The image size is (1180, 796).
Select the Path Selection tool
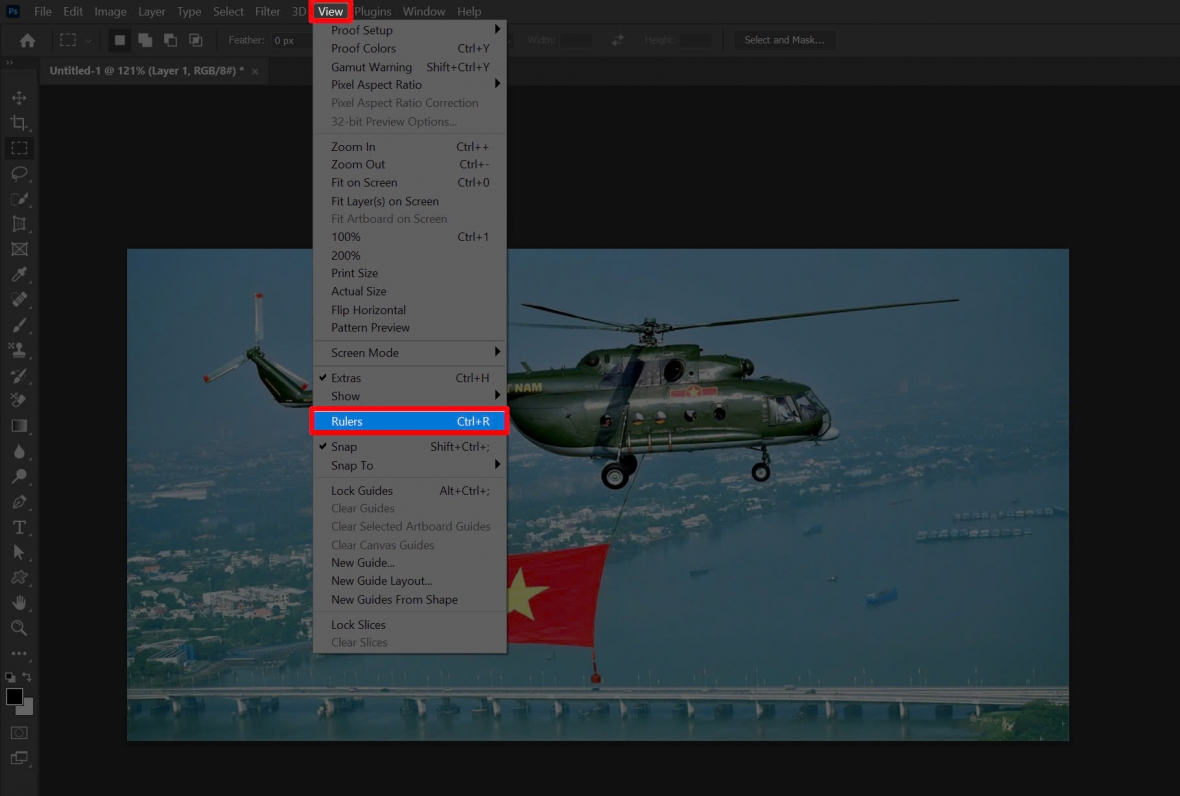point(19,552)
